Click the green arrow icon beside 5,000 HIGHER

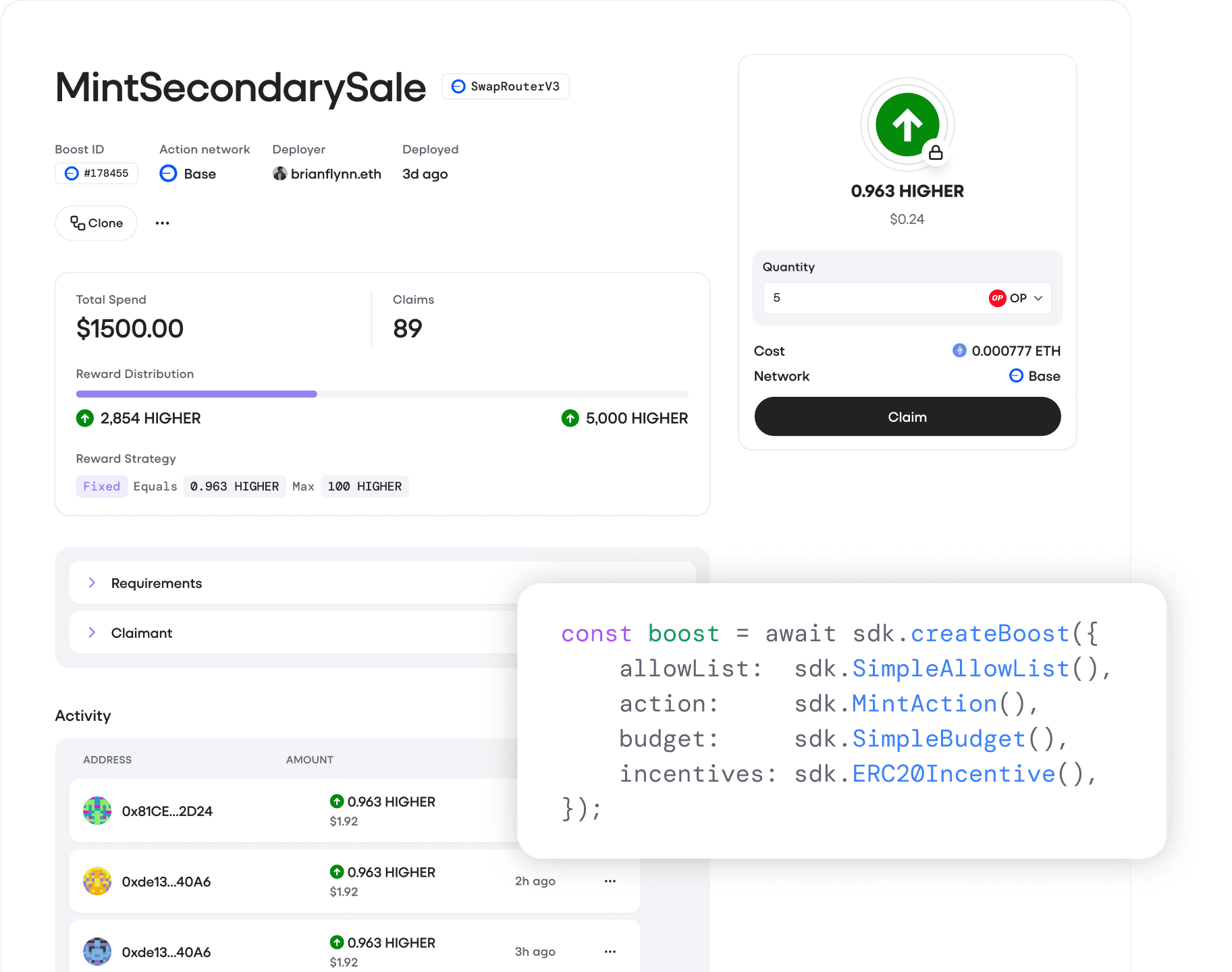pos(570,418)
